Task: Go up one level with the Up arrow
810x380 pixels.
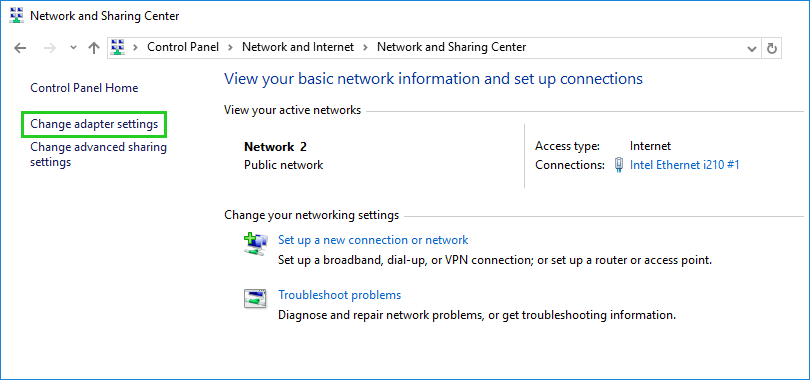Action: coord(94,48)
